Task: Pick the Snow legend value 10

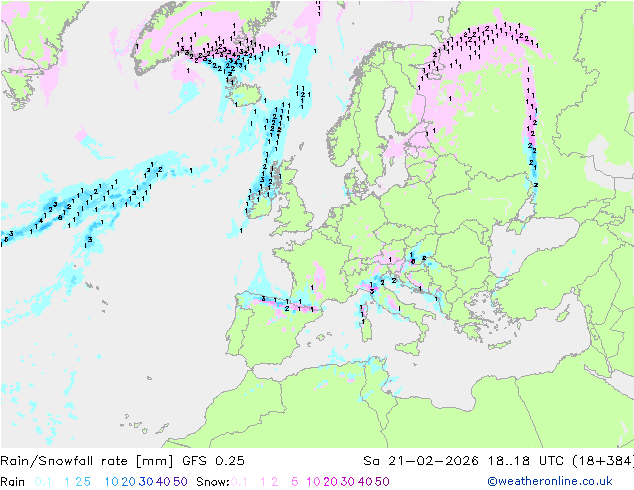Action: (313, 482)
